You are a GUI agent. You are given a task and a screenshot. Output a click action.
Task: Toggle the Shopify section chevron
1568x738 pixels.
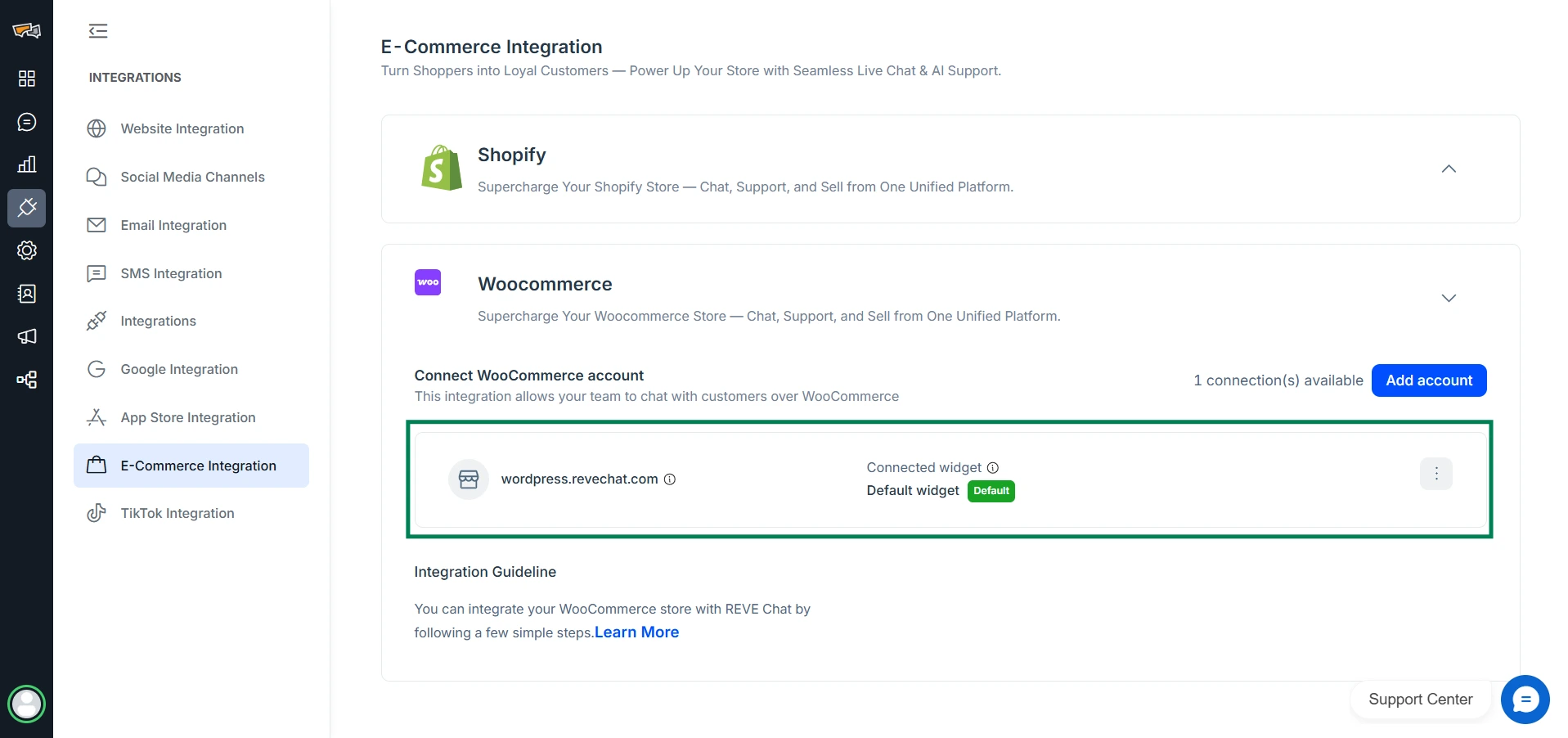[1449, 169]
